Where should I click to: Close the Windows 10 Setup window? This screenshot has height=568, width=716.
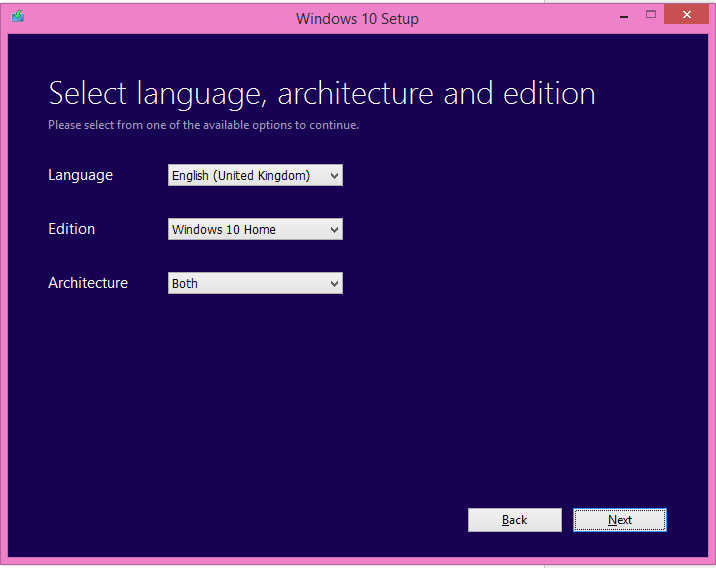point(686,15)
